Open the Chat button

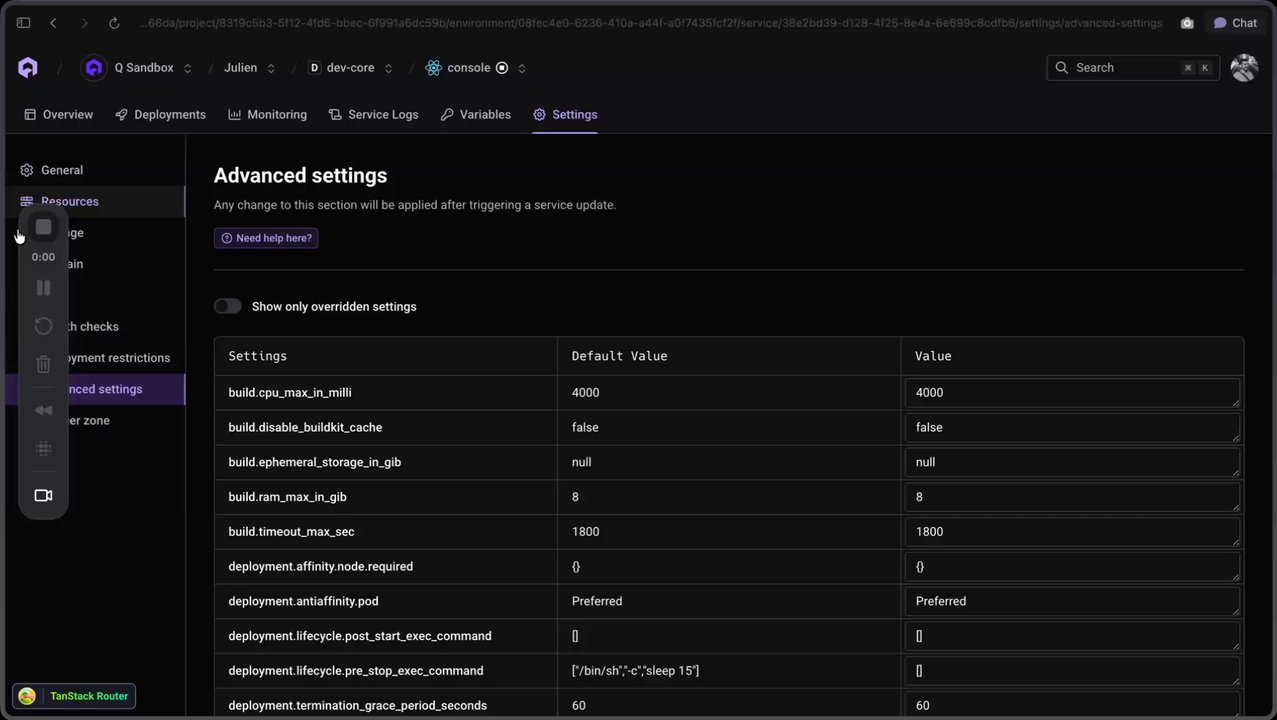coord(1236,23)
